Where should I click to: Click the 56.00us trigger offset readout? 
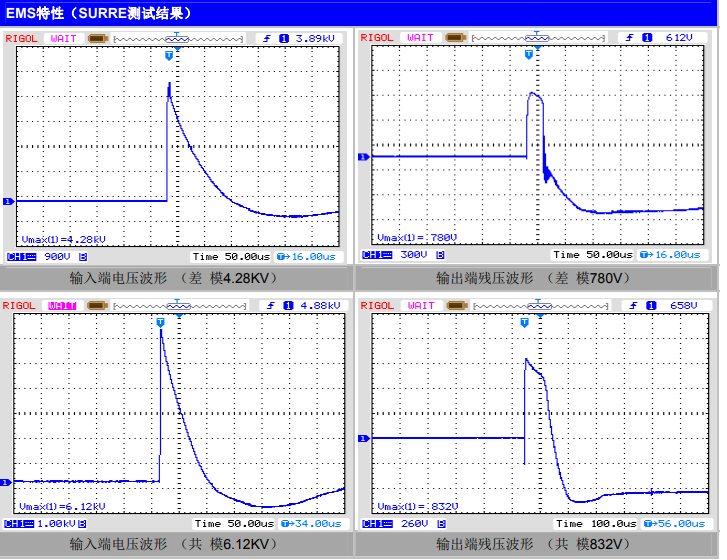point(674,524)
